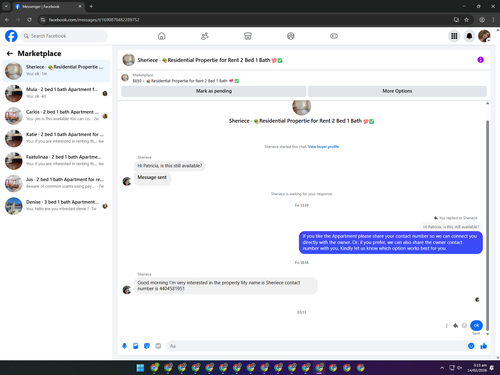Open the tab search dropdown arrow
Screen dimensions: 500x375
pyautogui.click(x=6, y=6)
